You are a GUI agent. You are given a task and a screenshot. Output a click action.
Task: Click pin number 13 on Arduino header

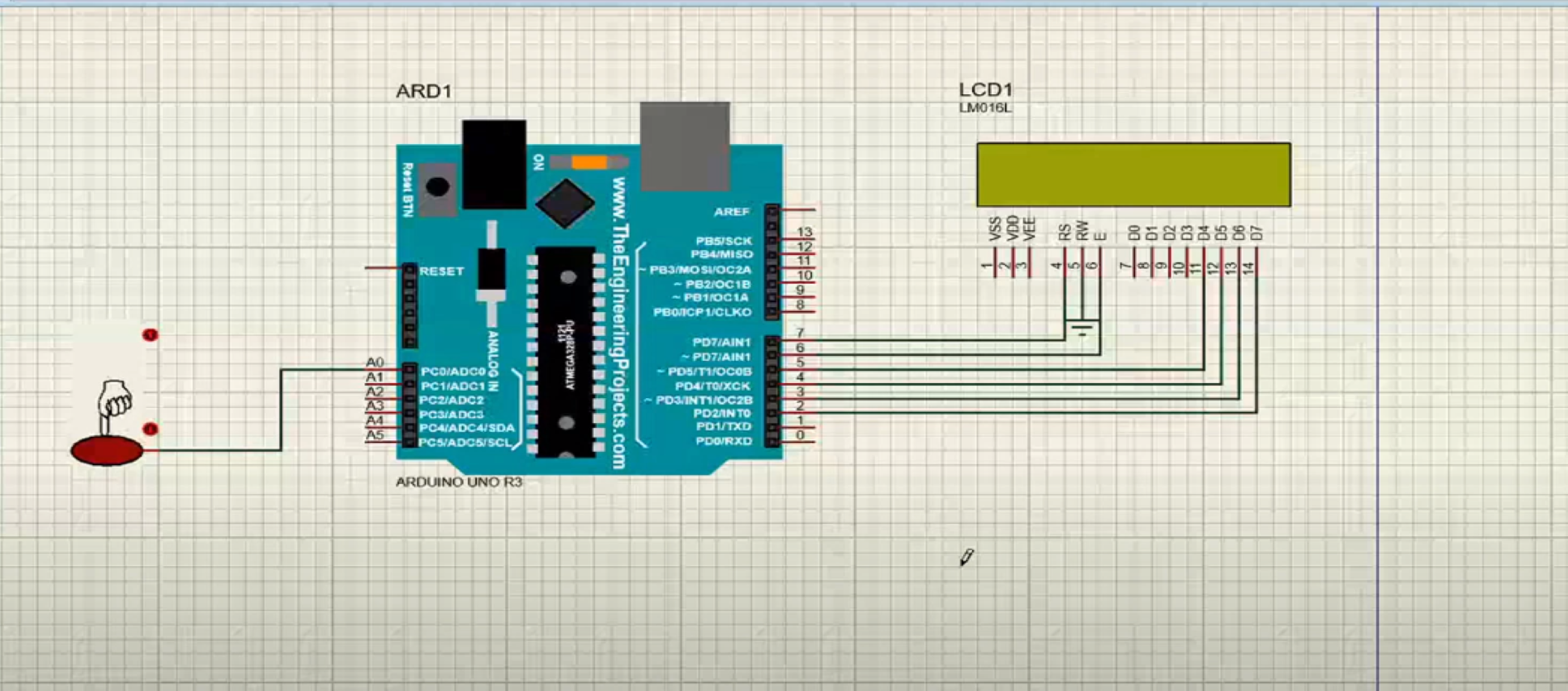point(804,233)
